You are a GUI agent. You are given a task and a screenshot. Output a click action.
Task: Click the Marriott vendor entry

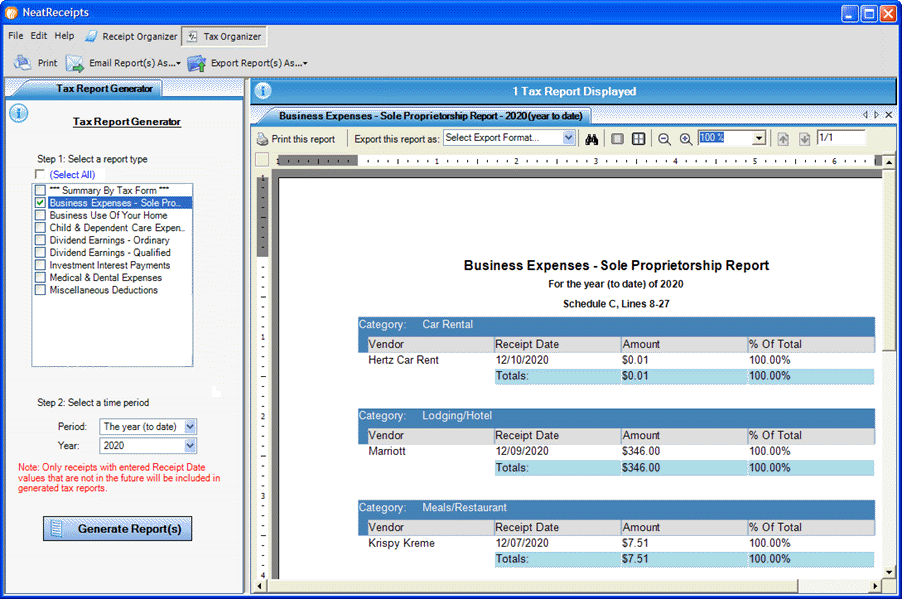click(x=387, y=451)
